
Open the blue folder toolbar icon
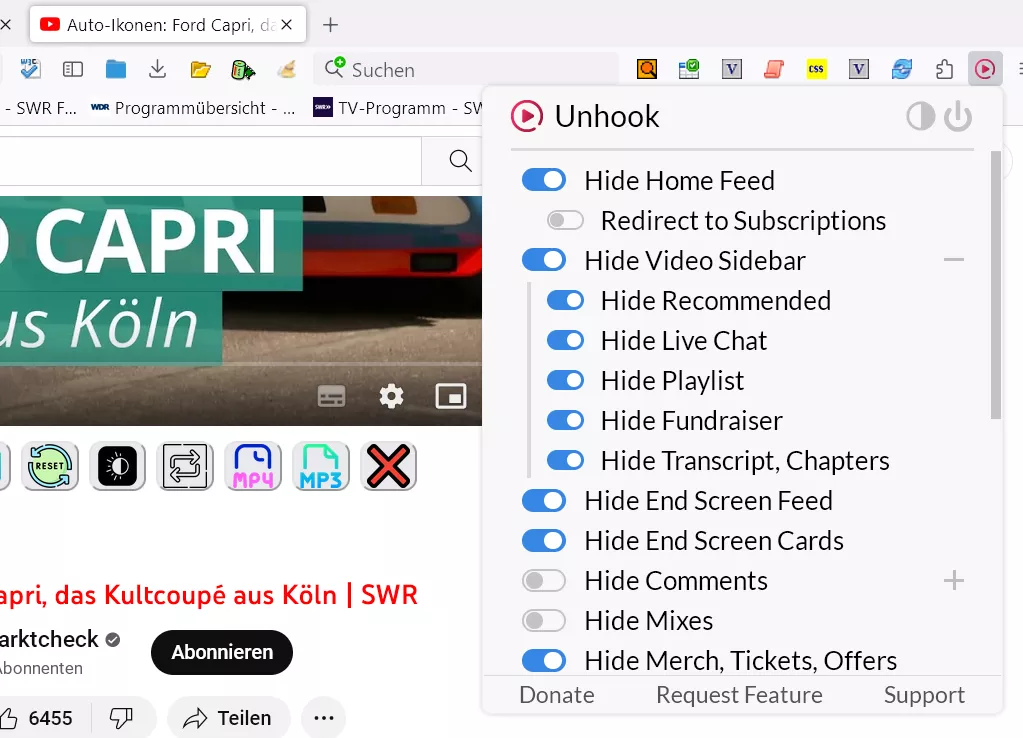(115, 69)
